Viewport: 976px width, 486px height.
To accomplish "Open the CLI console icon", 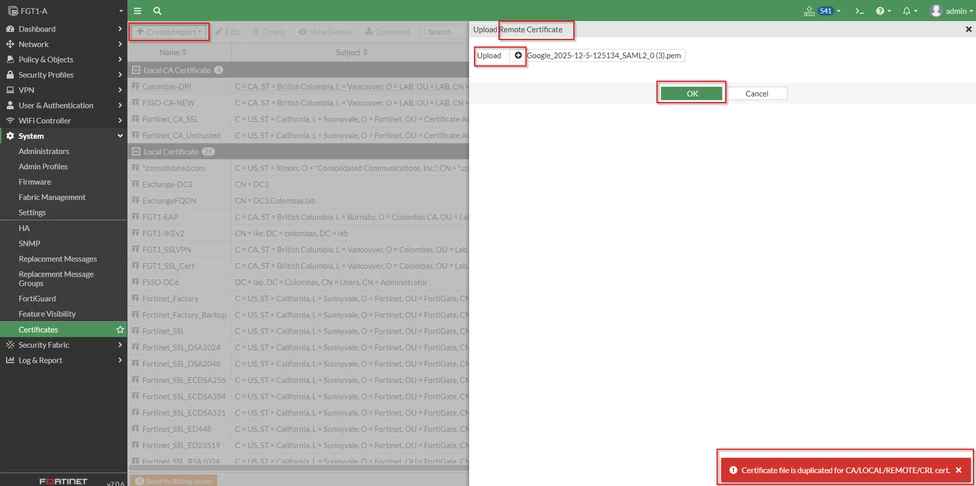I will pyautogui.click(x=860, y=11).
